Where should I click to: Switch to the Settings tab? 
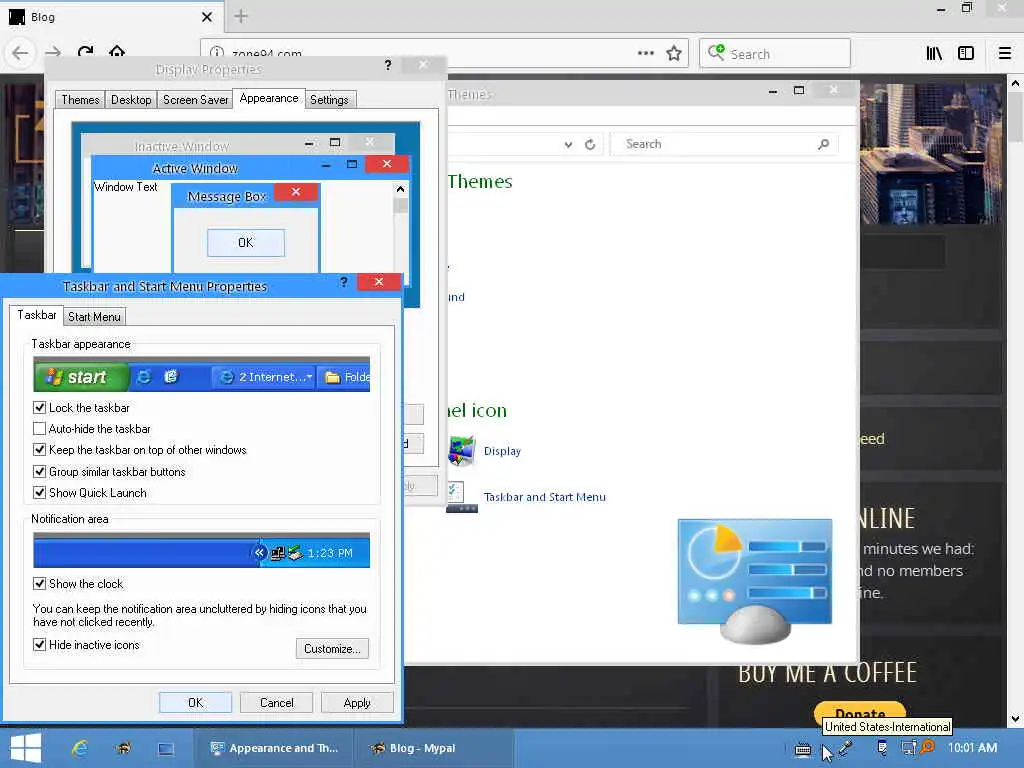click(329, 100)
